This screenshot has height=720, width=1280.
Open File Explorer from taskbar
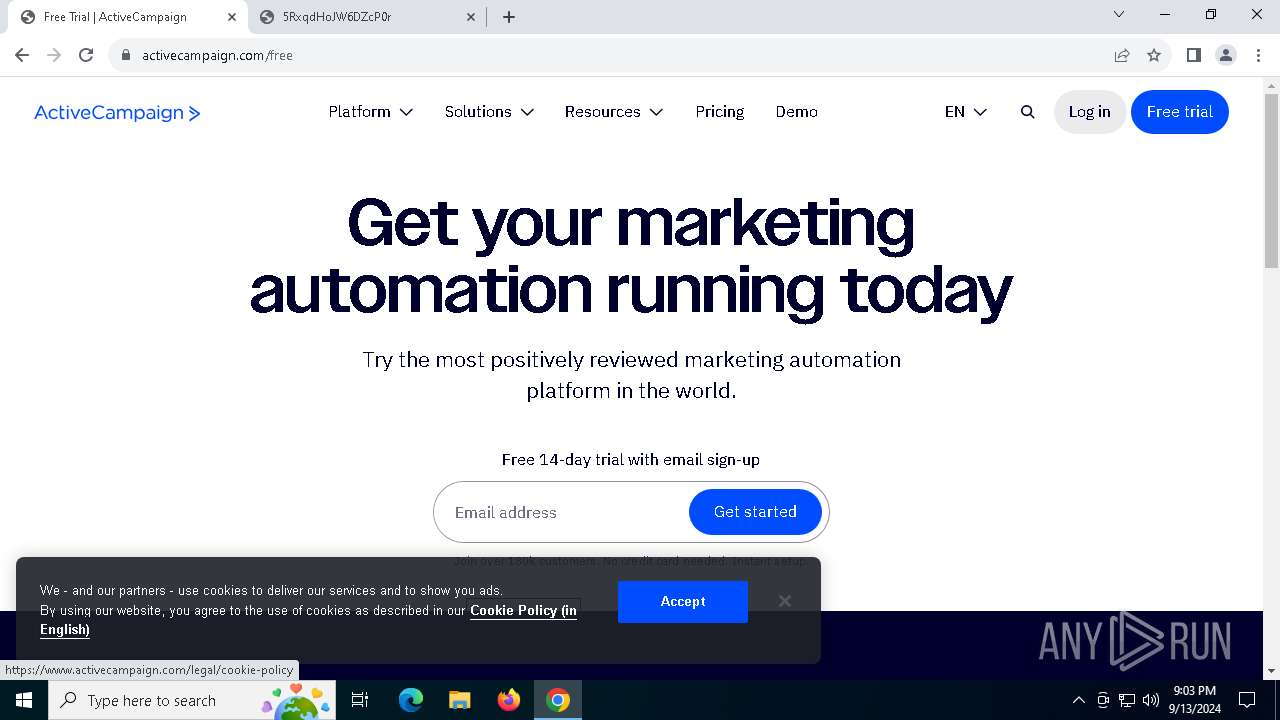pyautogui.click(x=459, y=700)
